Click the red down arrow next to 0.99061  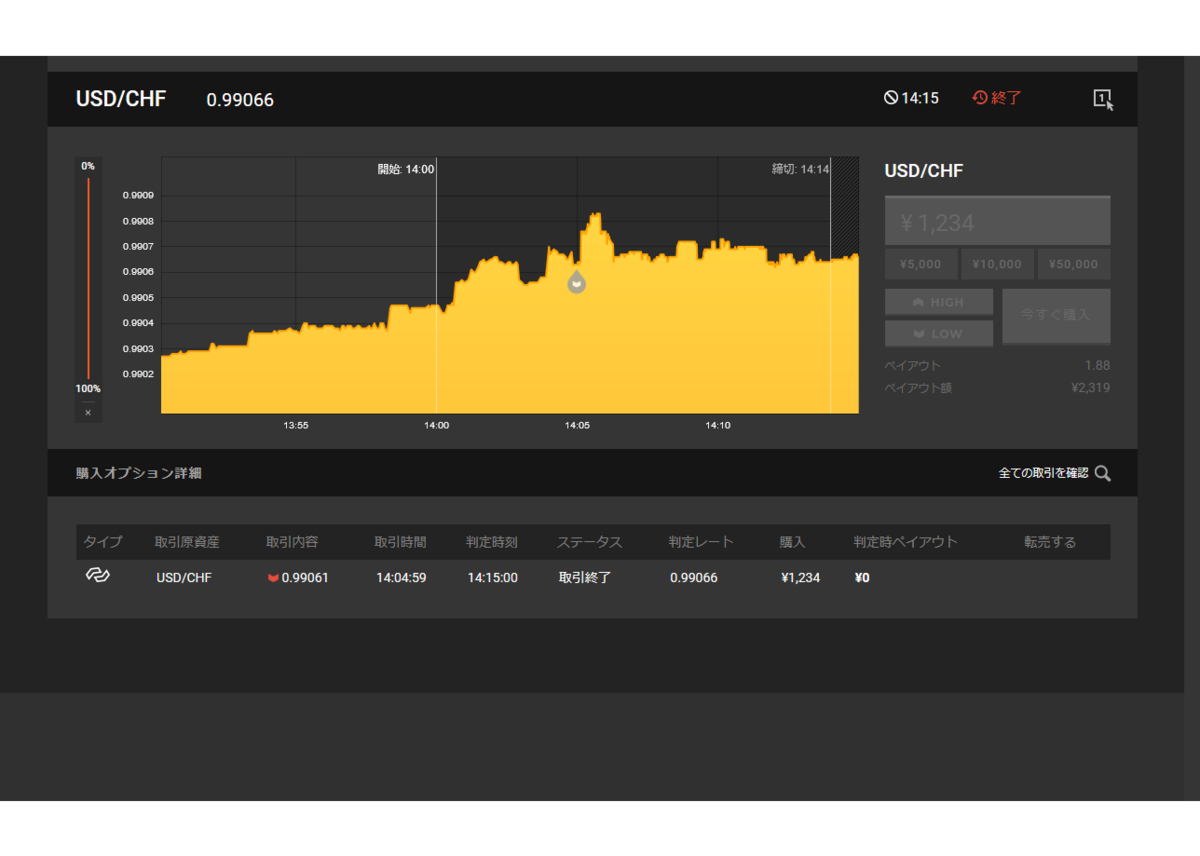(x=273, y=578)
